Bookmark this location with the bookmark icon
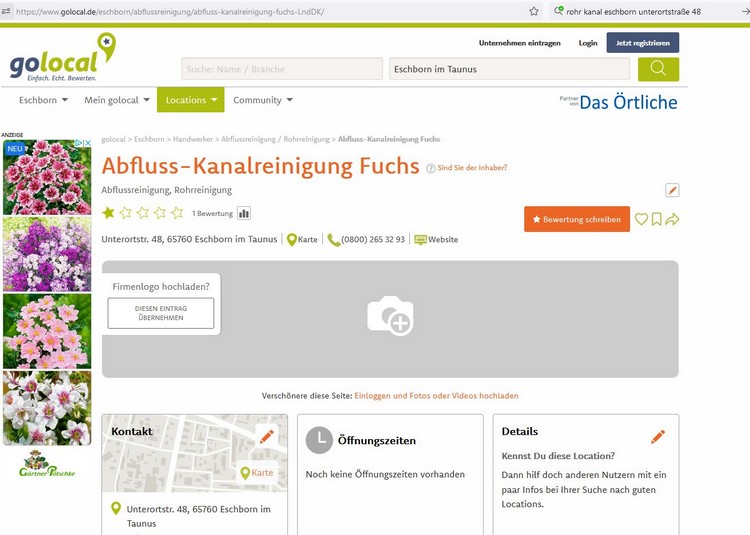The width and height of the screenshot is (750, 535). pyautogui.click(x=656, y=219)
